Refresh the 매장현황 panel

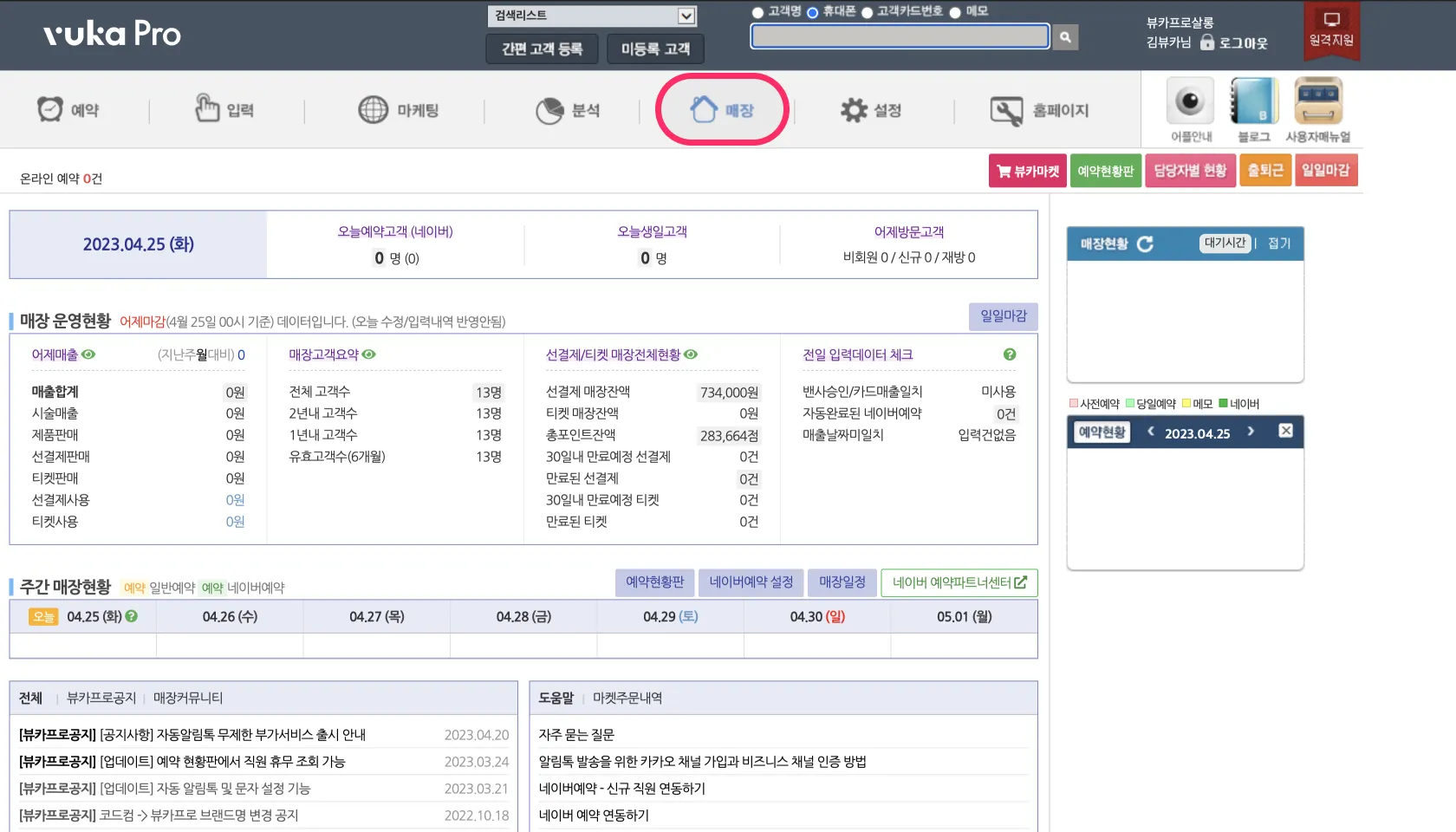(x=1145, y=244)
